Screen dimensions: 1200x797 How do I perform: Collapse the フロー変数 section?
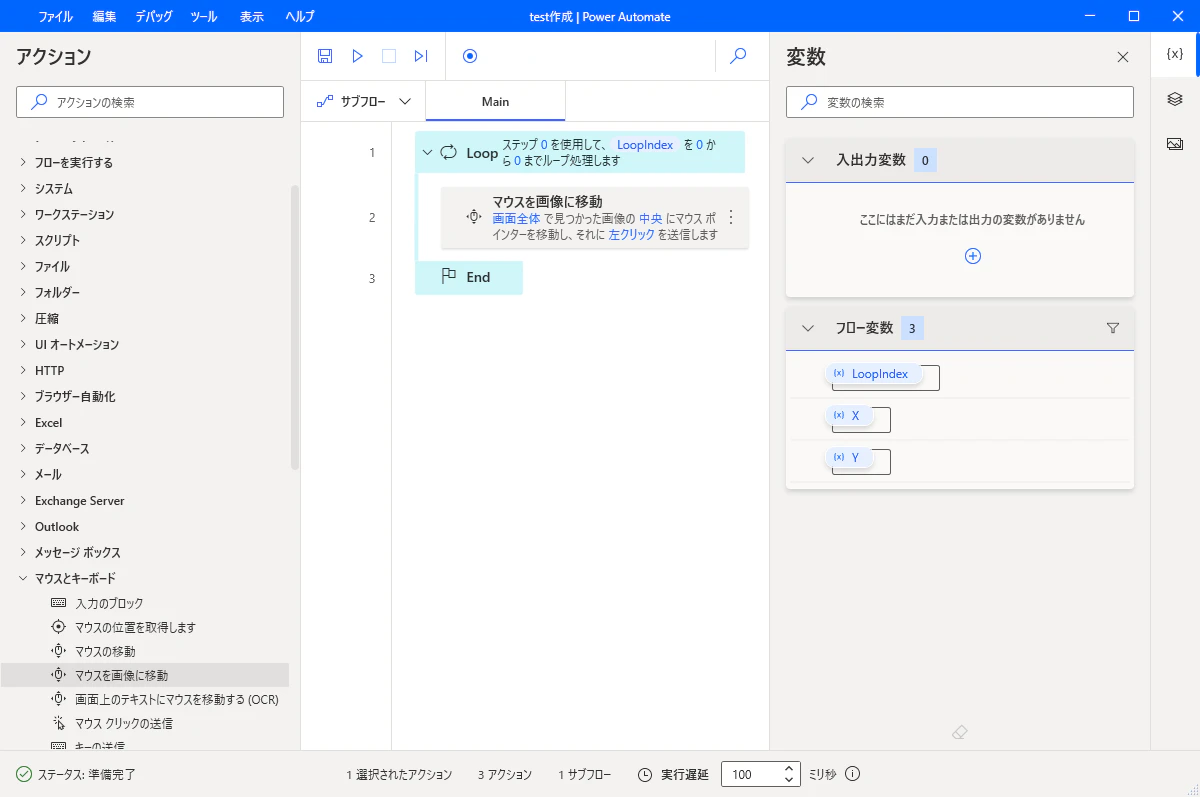(808, 328)
